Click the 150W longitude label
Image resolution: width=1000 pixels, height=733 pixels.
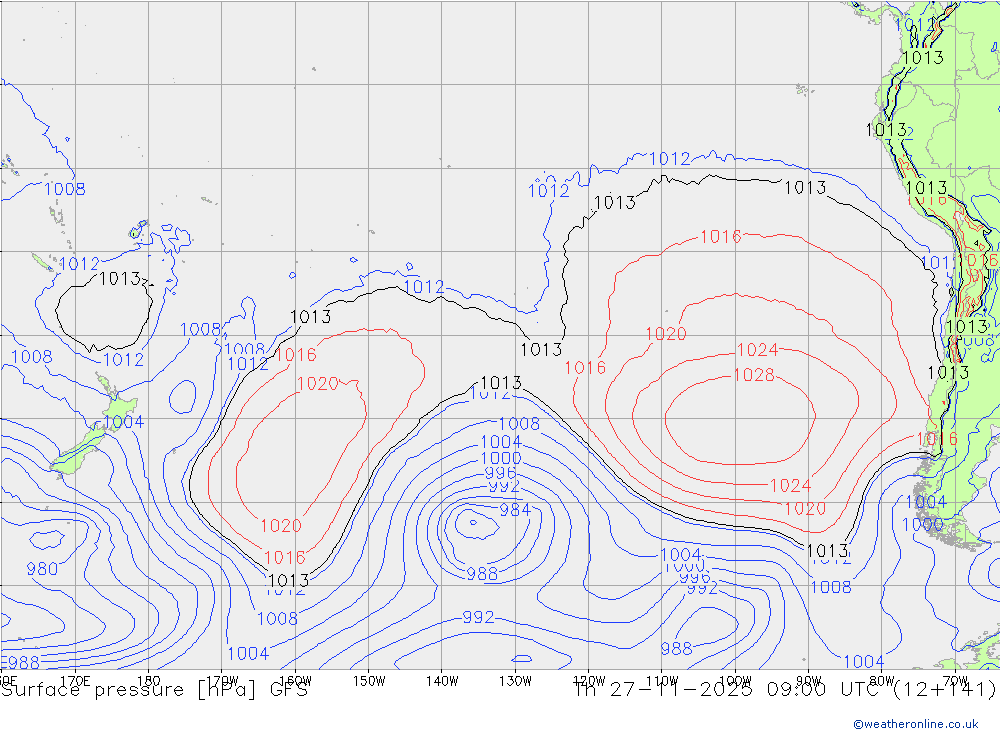[x=369, y=681]
